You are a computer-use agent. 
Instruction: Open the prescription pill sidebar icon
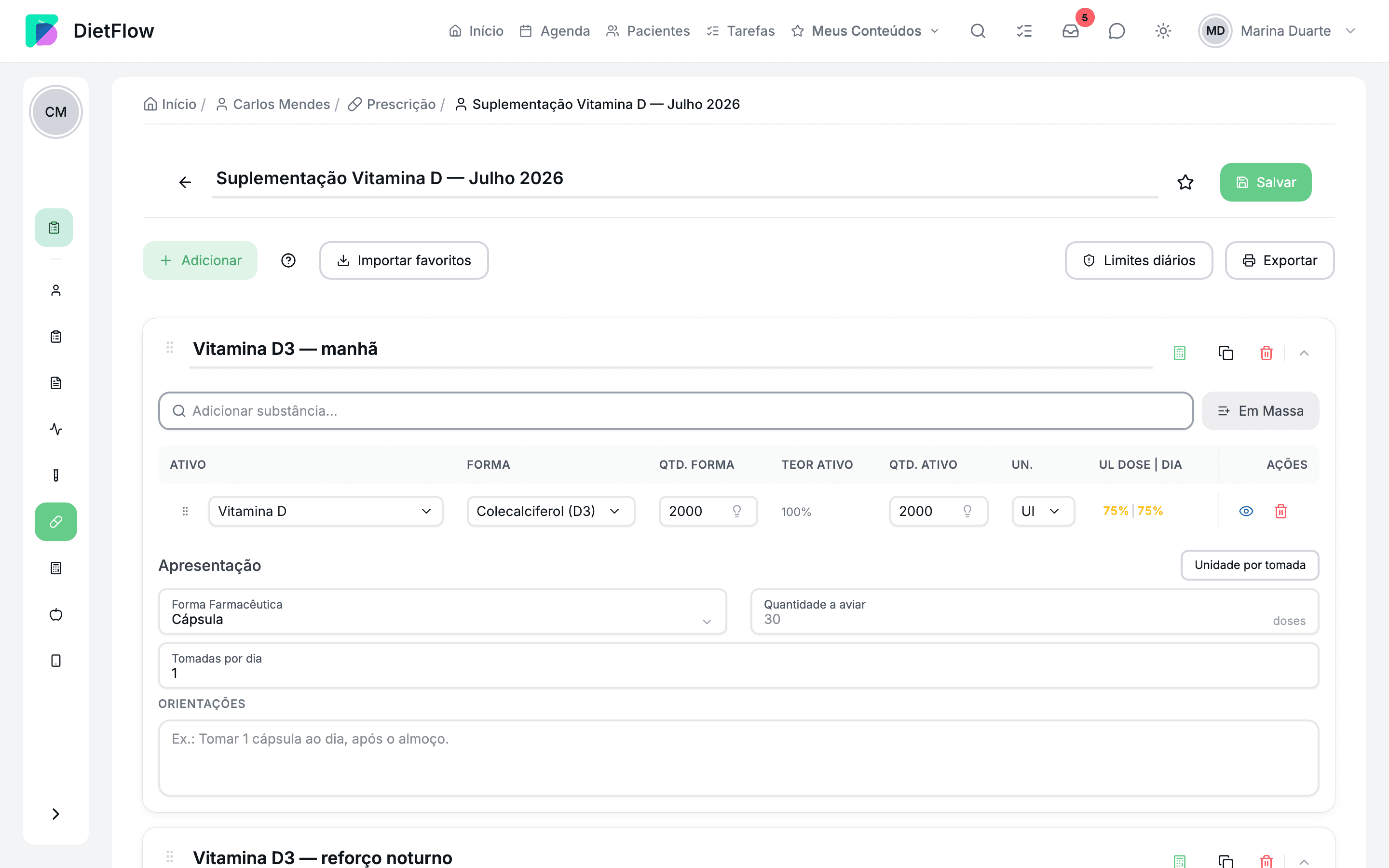tap(55, 521)
